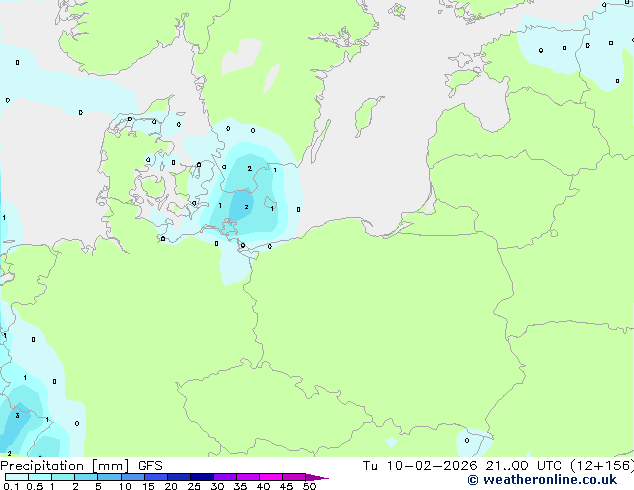Select legend swatch between 30 and 35

(x=225, y=477)
